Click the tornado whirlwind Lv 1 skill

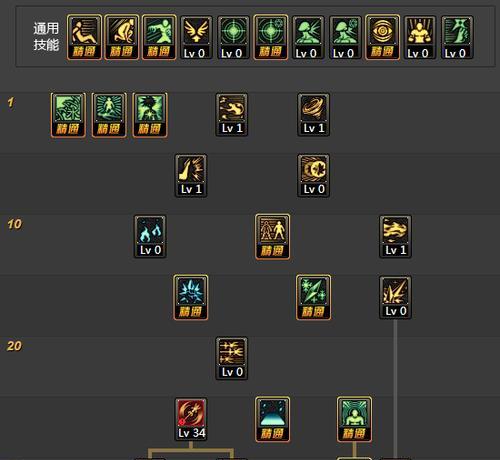tap(313, 115)
